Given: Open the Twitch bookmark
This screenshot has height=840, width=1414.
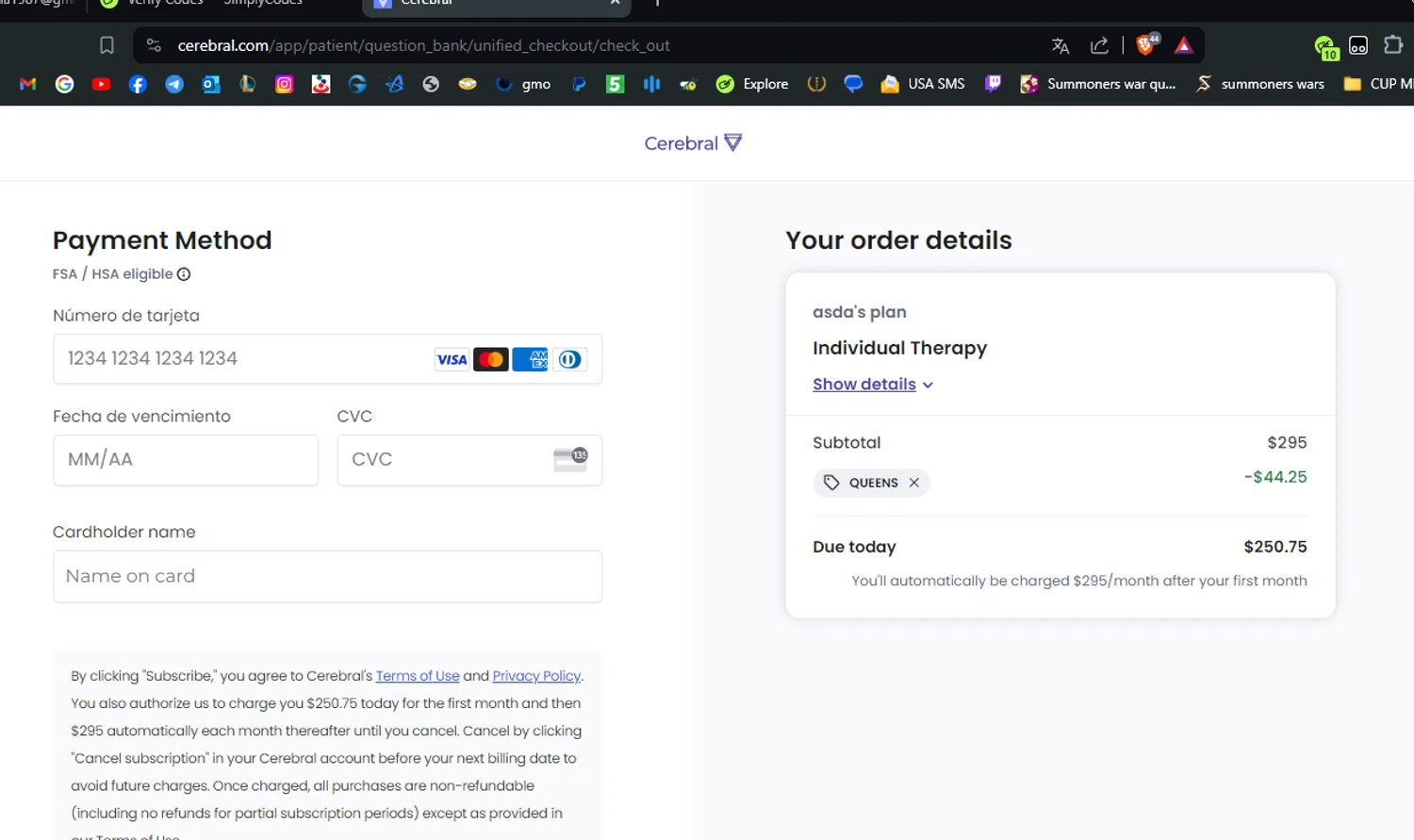Looking at the screenshot, I should click(993, 84).
